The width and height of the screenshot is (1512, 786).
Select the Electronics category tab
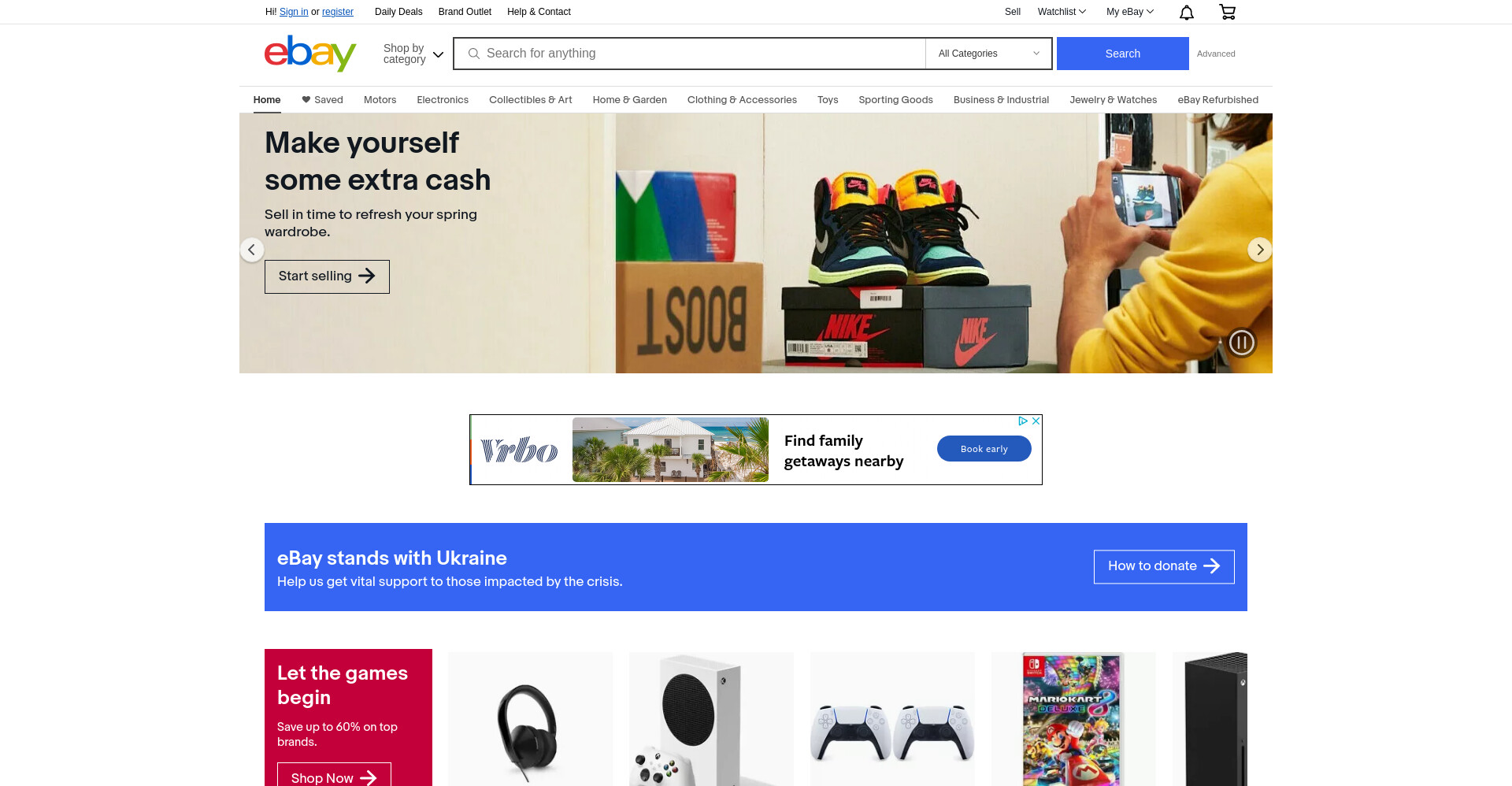(x=443, y=100)
